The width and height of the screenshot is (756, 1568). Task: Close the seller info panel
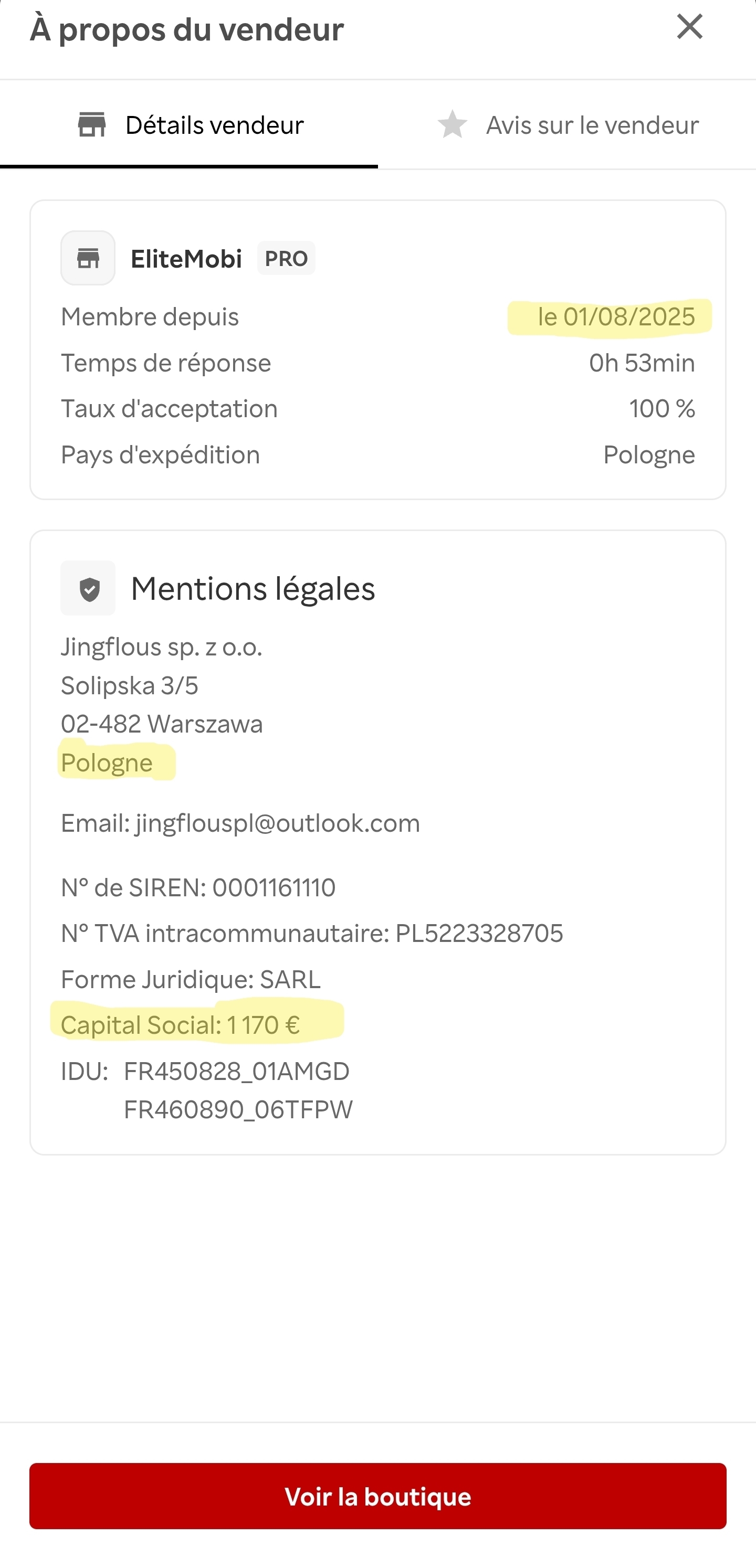click(x=689, y=27)
